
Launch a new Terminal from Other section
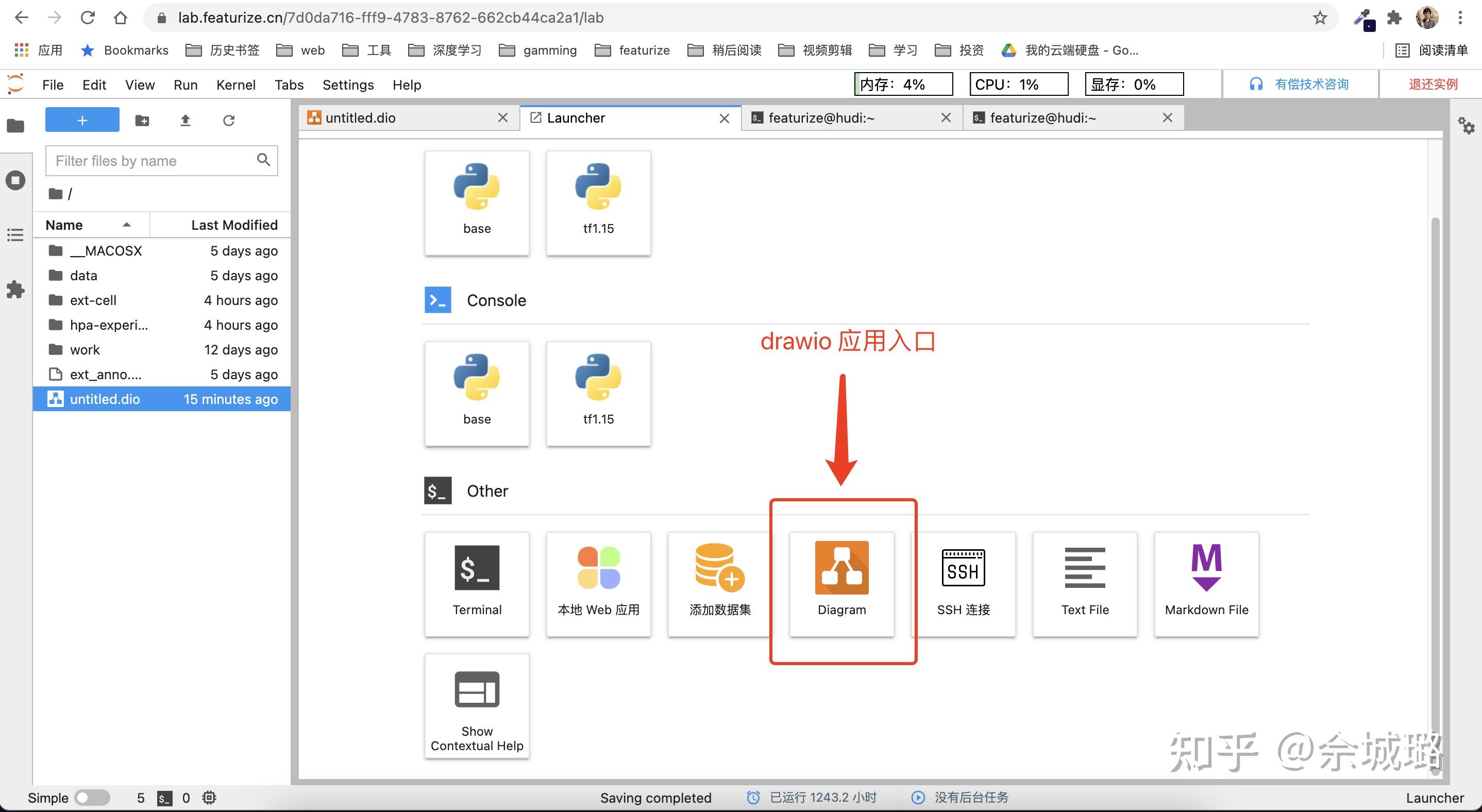click(476, 584)
